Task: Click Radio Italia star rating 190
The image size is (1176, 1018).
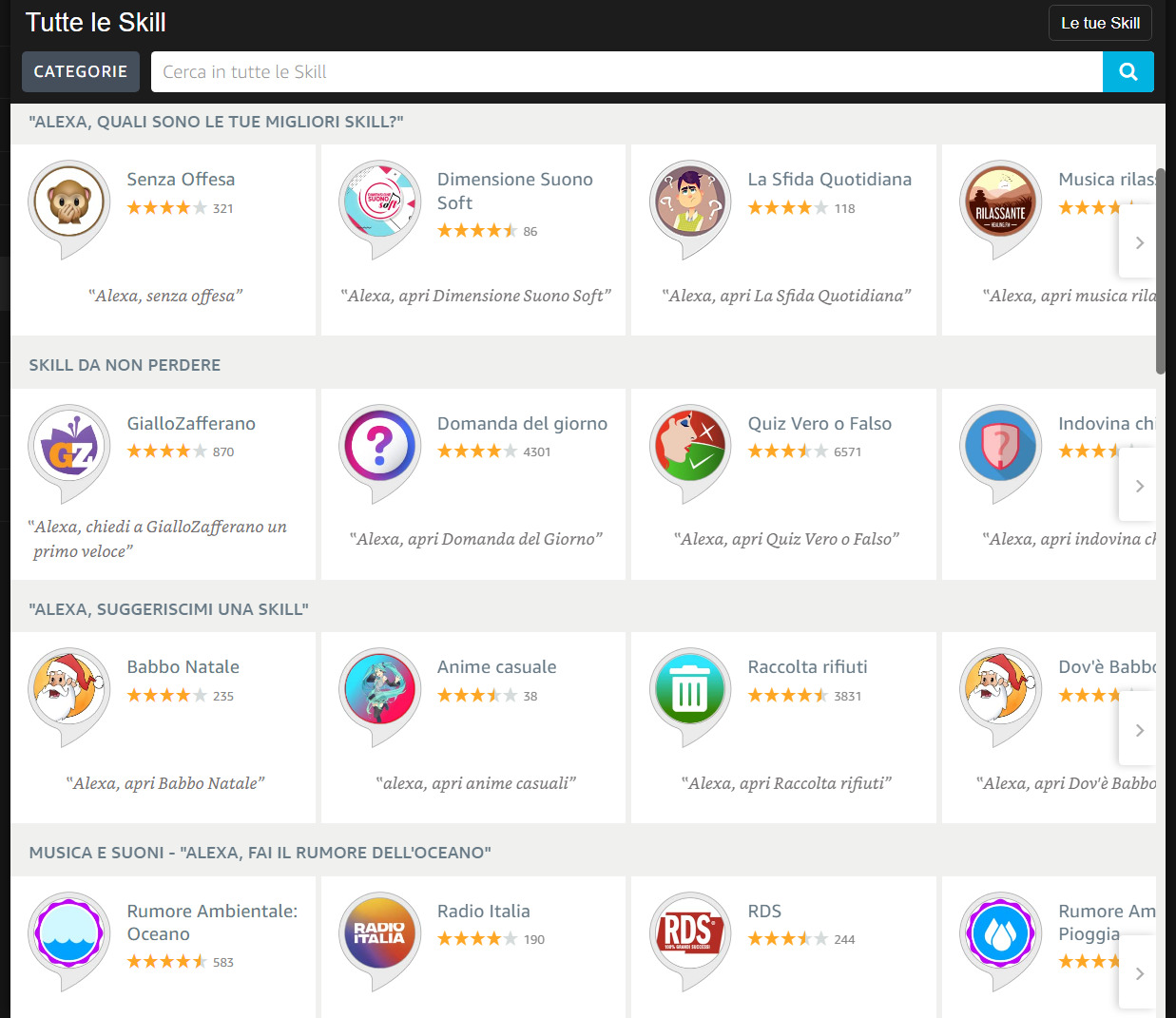Action: [491, 939]
